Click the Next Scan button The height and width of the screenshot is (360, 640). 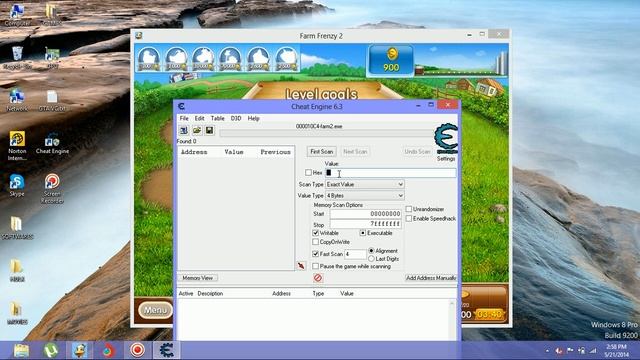pyautogui.click(x=355, y=152)
